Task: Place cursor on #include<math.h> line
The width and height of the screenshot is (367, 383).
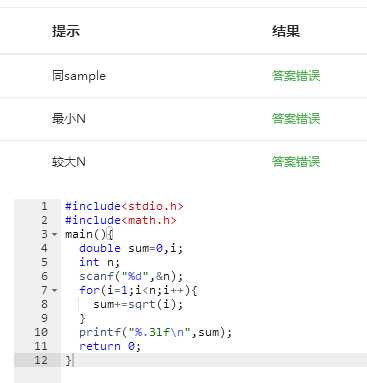Action: click(121, 220)
